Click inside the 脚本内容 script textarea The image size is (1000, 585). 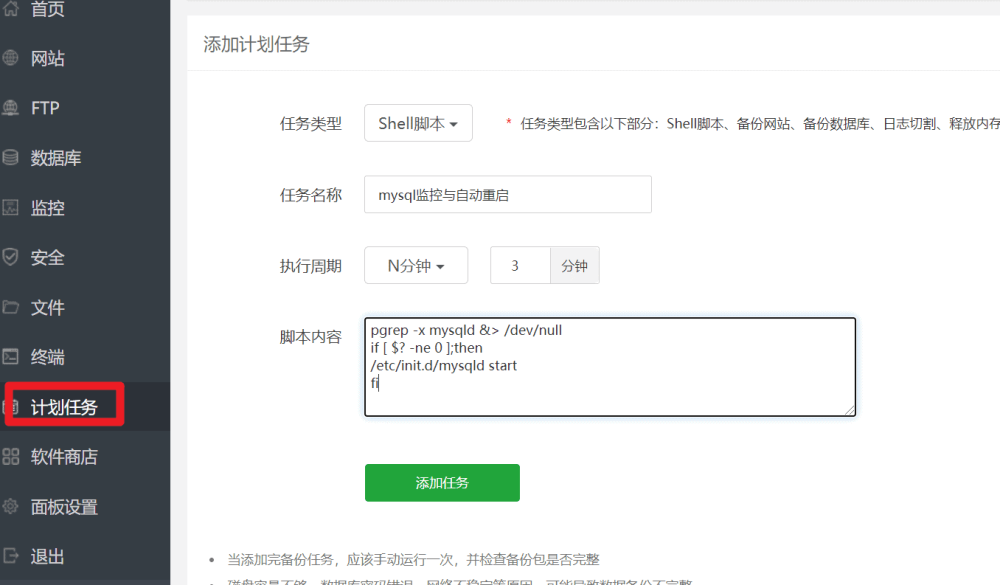(610, 367)
